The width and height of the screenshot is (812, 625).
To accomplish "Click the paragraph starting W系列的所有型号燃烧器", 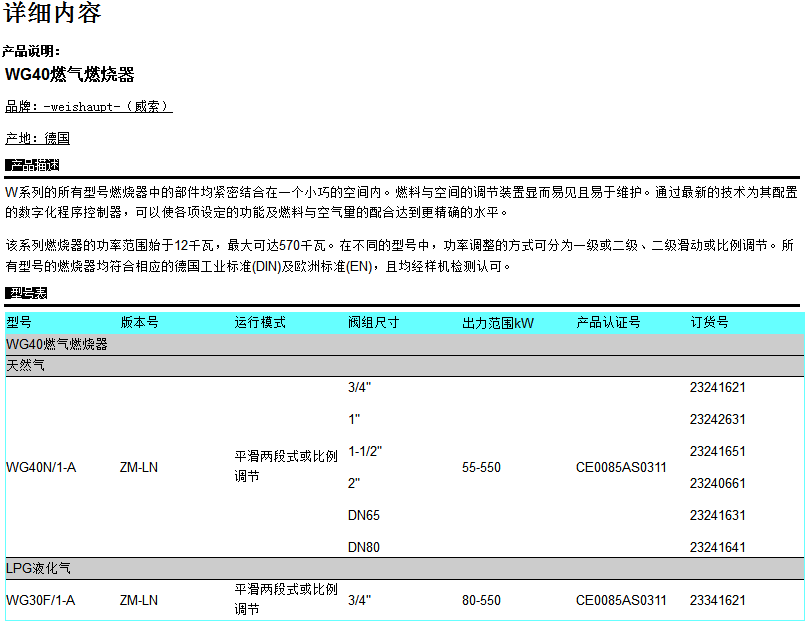I will 401,202.
